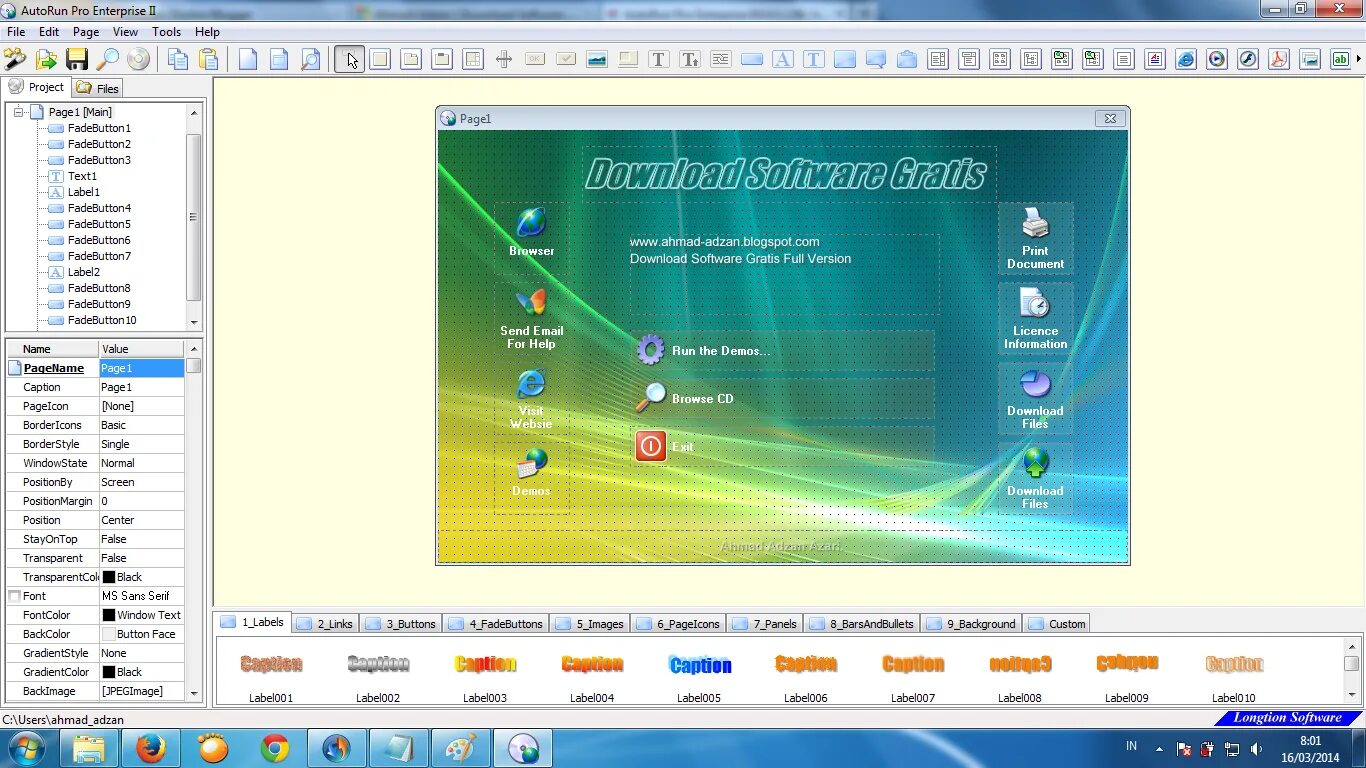Screen dimensions: 1366x768
Task: Select the OK button object tool
Action: [535, 59]
